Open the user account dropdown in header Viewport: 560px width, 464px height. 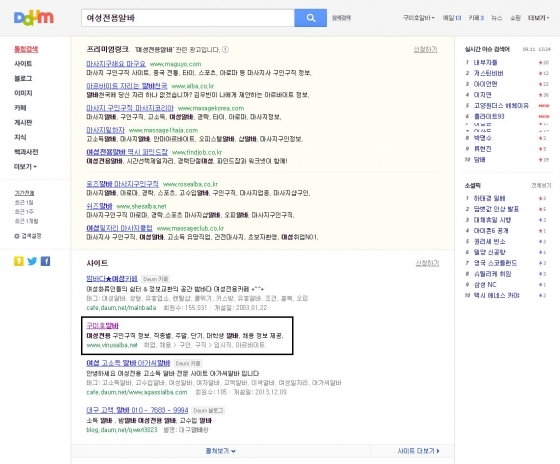[419, 18]
